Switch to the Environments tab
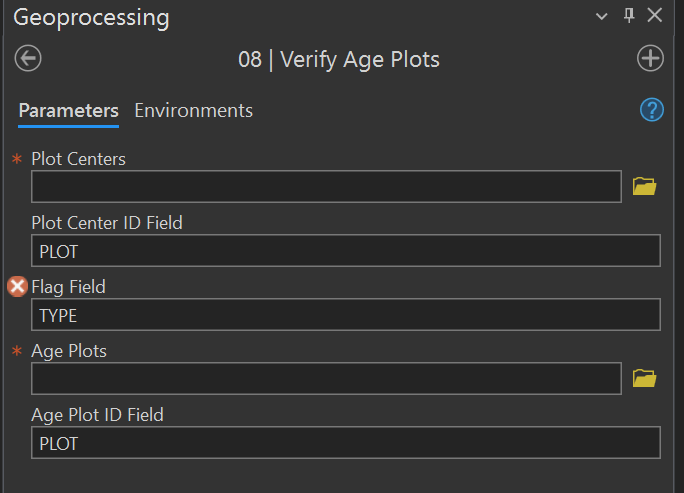Screen dimensions: 684x493 [x=193, y=110]
